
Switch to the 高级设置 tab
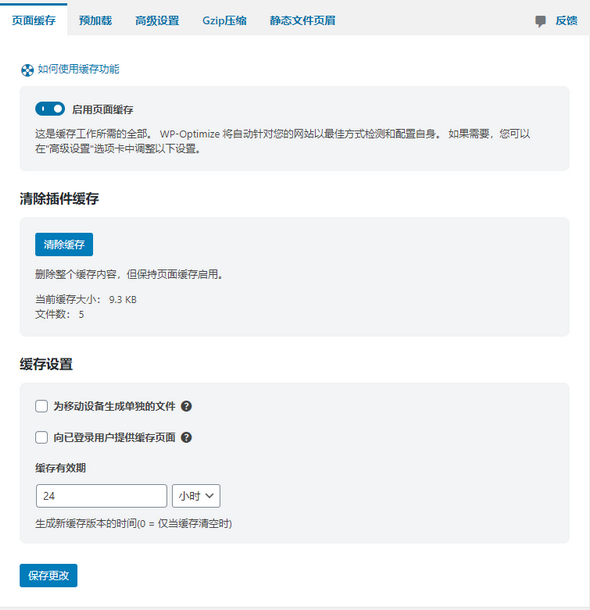tap(157, 20)
